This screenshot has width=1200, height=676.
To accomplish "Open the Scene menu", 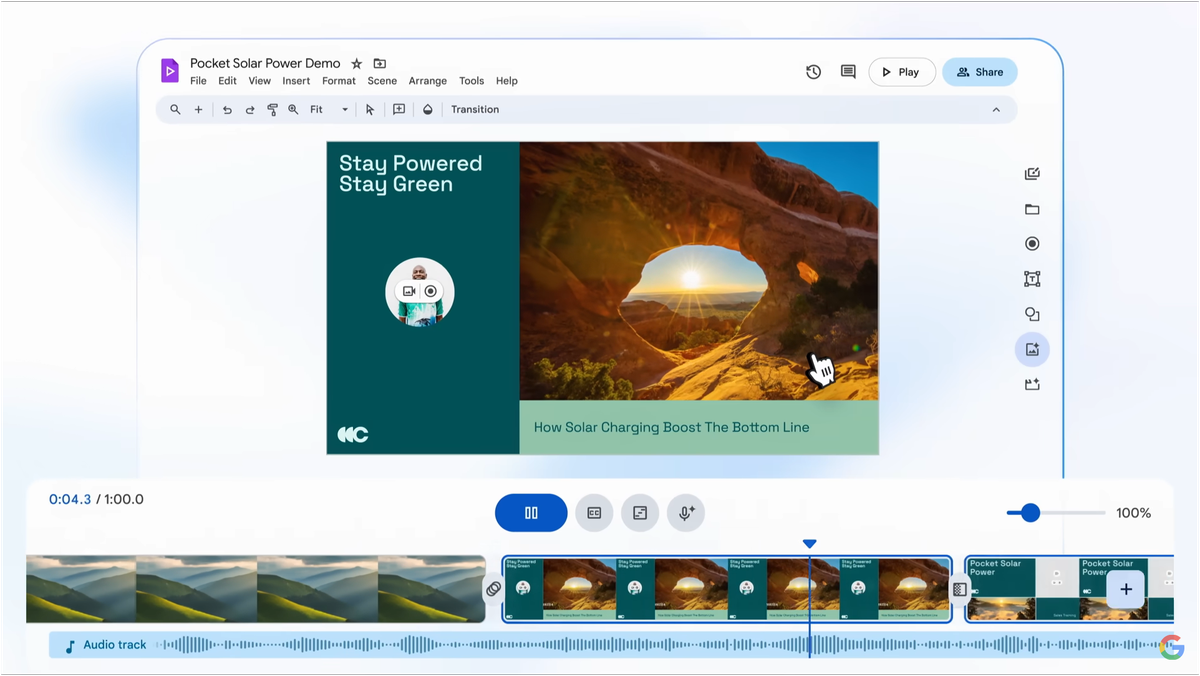I will pyautogui.click(x=382, y=81).
